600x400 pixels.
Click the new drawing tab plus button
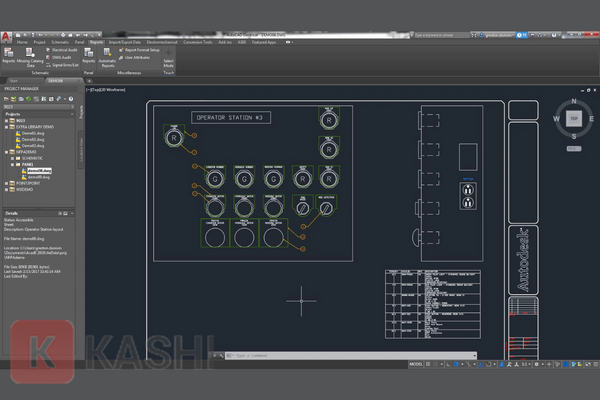tap(89, 81)
